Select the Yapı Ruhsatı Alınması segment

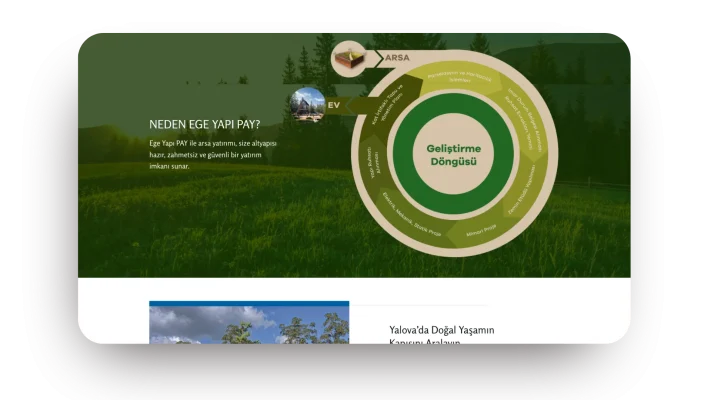tap(373, 162)
